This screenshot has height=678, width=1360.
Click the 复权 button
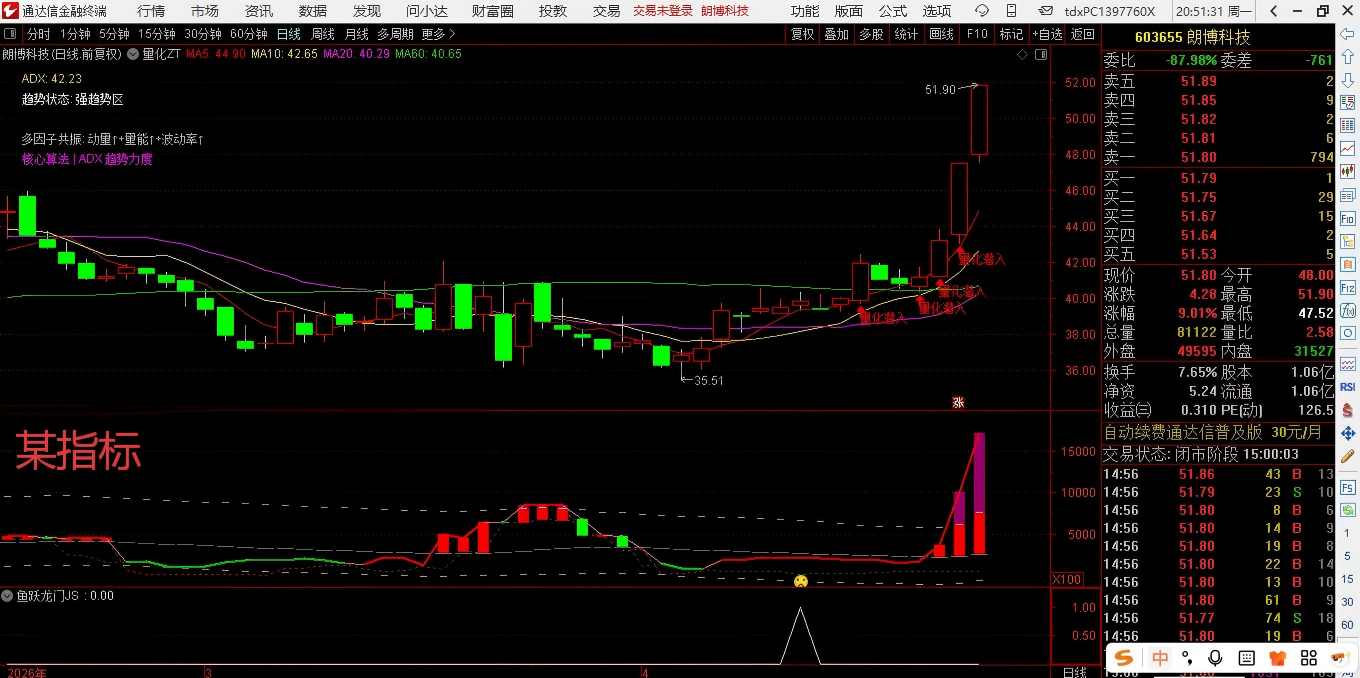pos(803,34)
